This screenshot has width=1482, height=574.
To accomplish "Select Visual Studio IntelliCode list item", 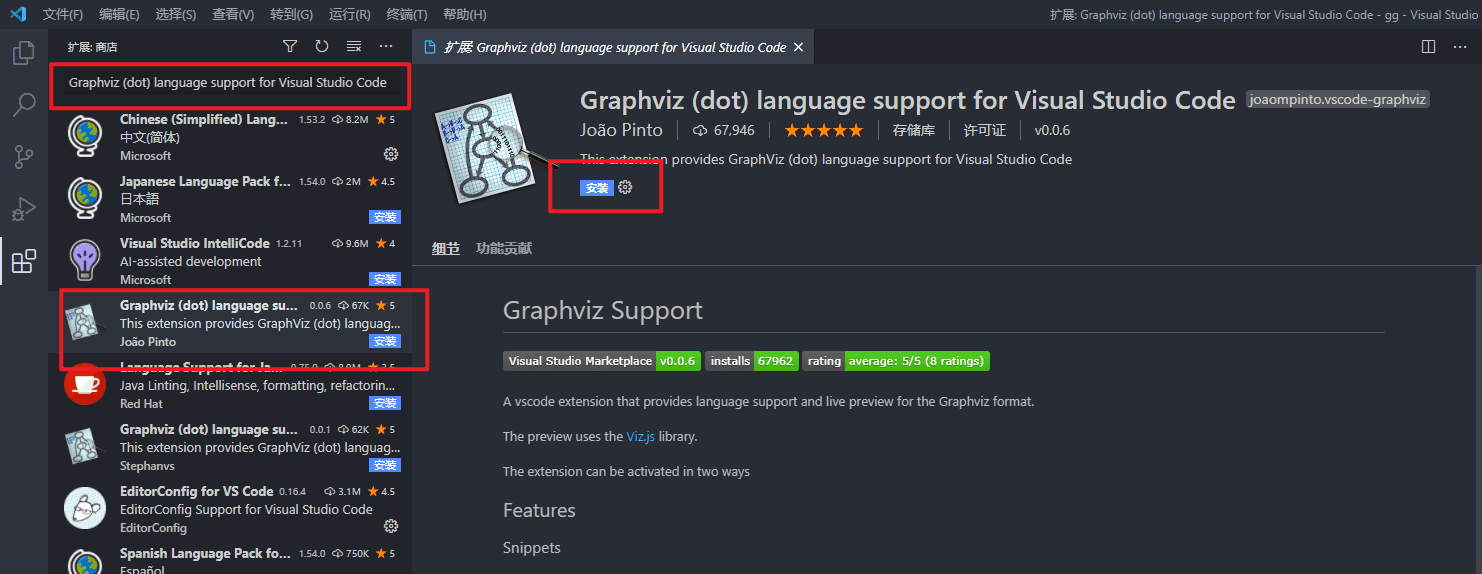I will (230, 261).
